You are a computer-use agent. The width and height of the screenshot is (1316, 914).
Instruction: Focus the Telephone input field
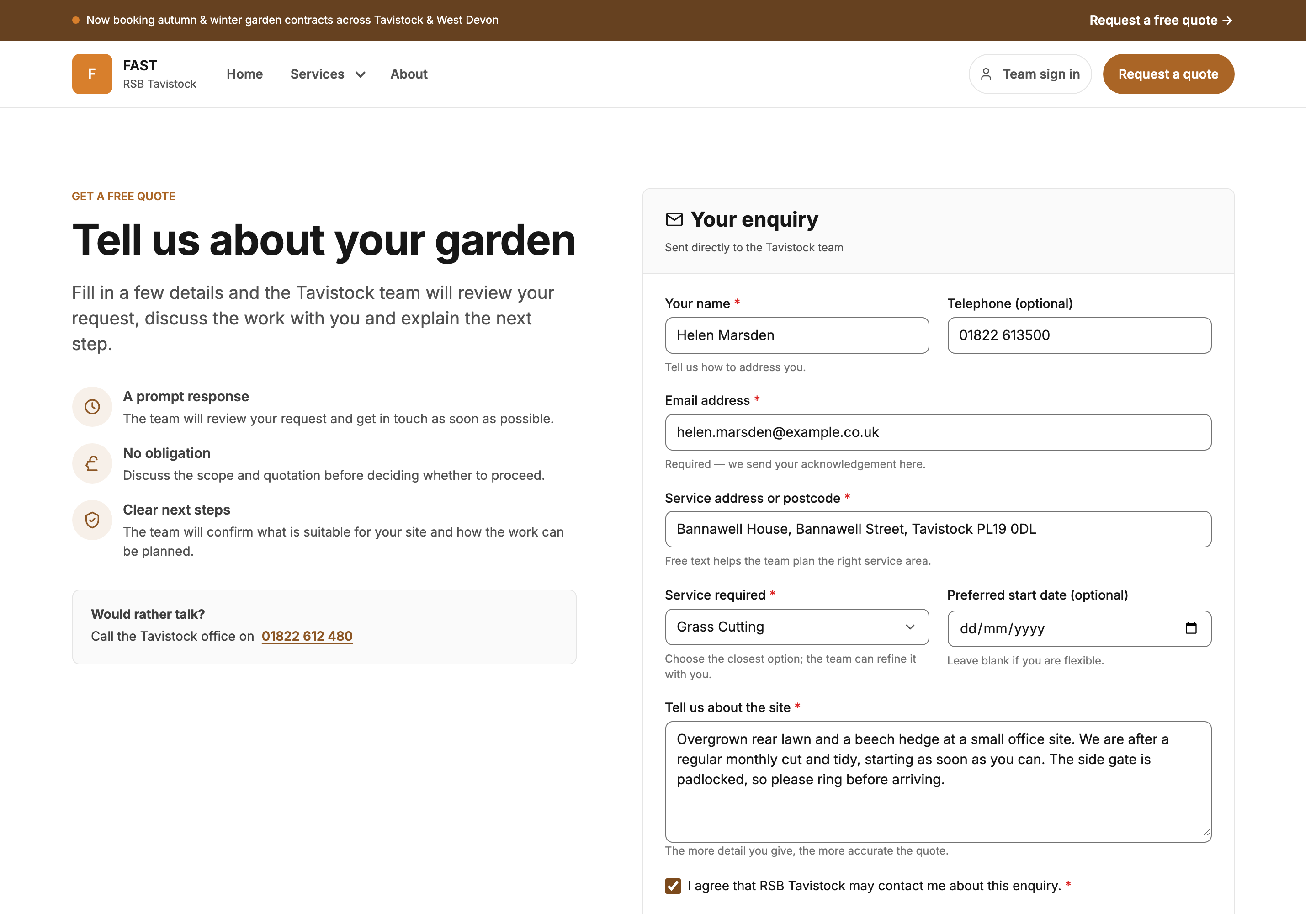click(1079, 335)
